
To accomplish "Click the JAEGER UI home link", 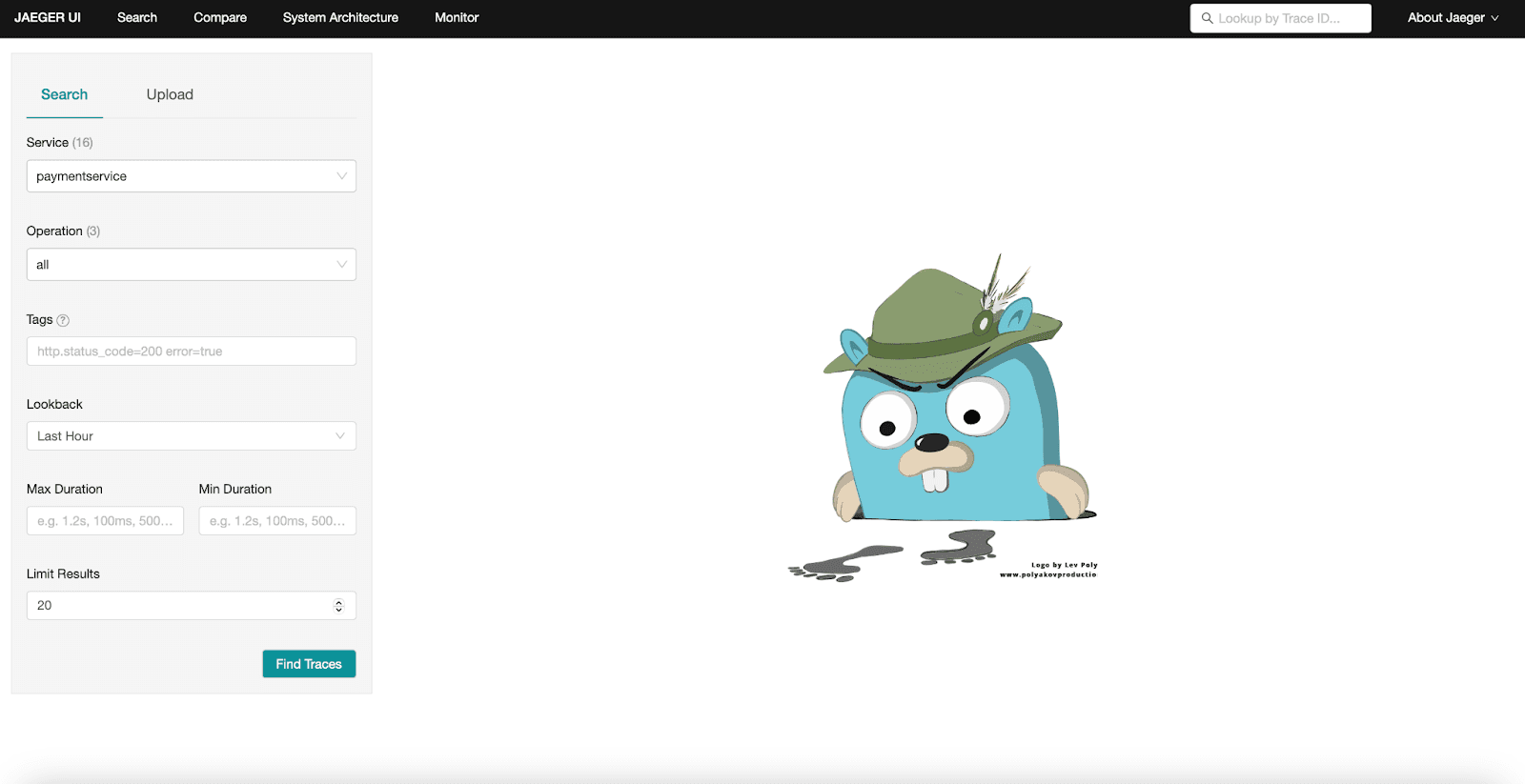I will coord(48,18).
